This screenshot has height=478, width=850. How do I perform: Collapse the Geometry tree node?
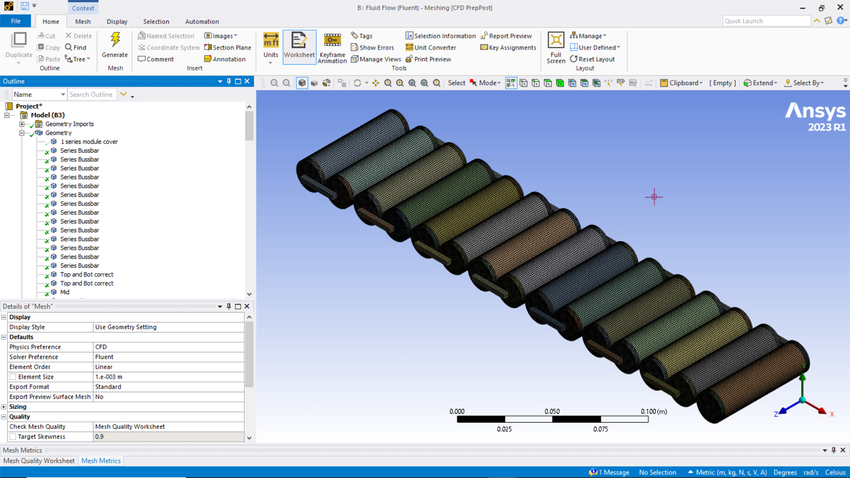point(21,133)
